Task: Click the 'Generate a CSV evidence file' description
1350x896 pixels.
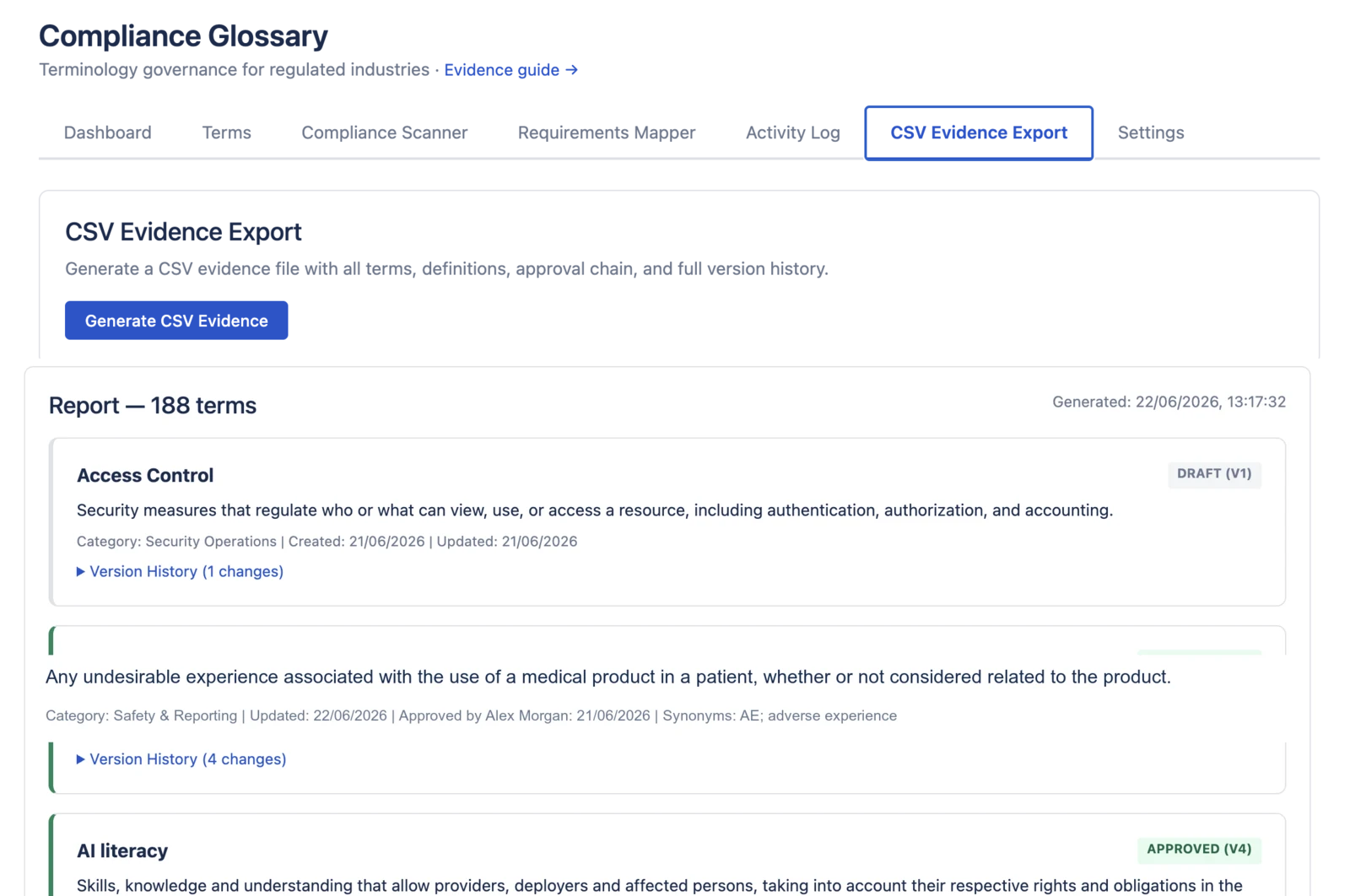Action: click(446, 269)
